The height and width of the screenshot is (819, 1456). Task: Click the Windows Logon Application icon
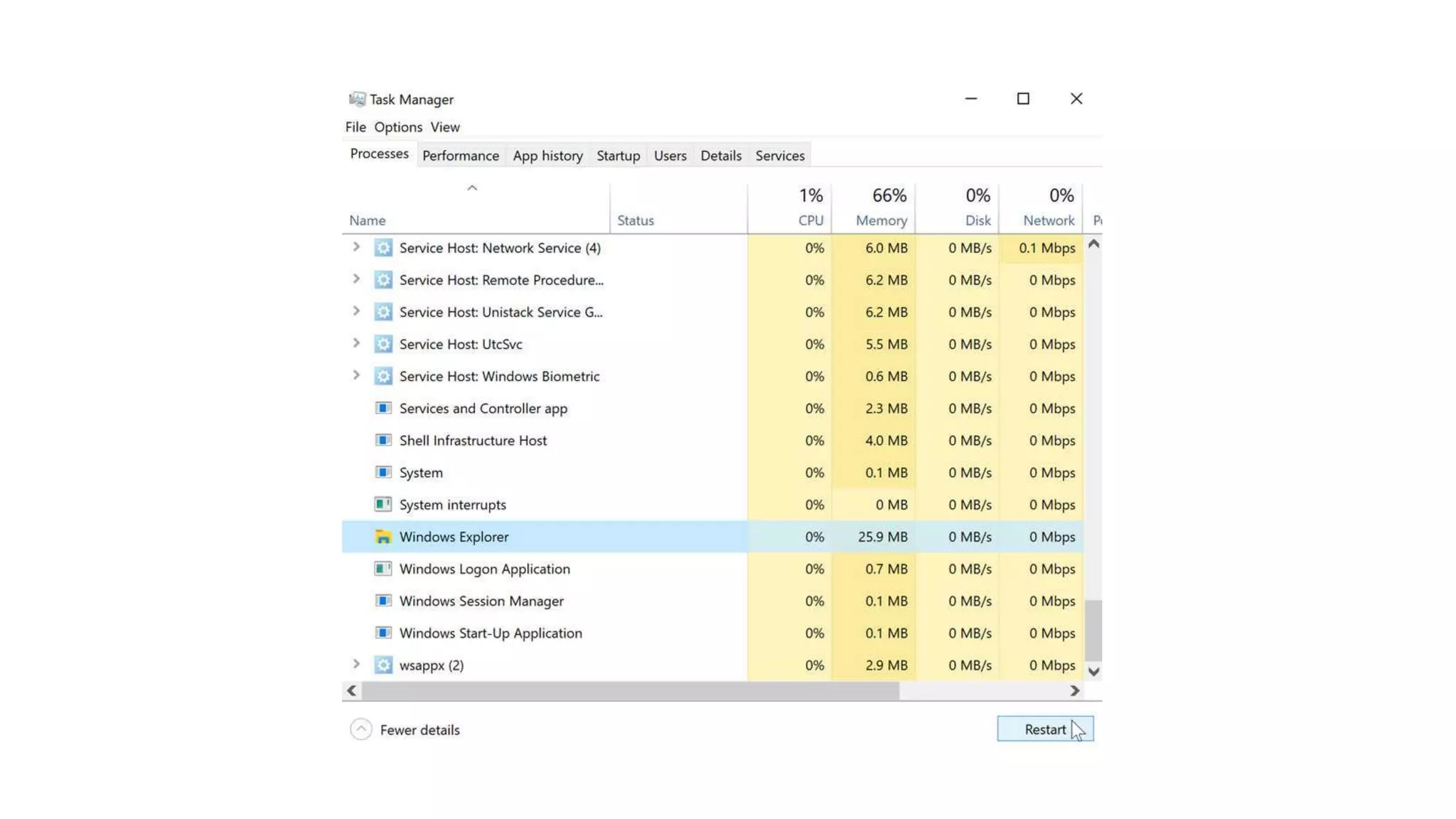pyautogui.click(x=383, y=569)
